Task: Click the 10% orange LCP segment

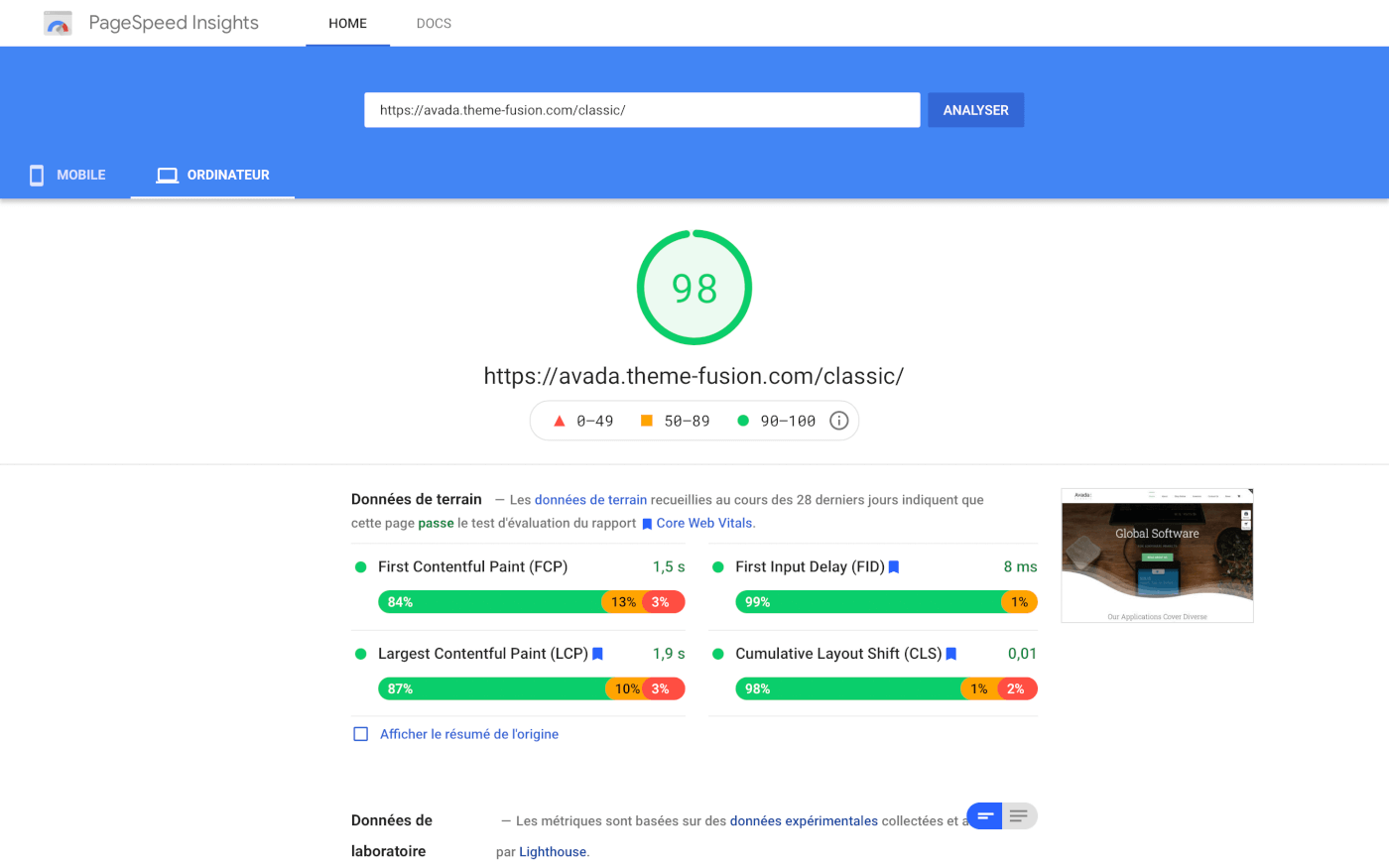Action: pos(626,688)
